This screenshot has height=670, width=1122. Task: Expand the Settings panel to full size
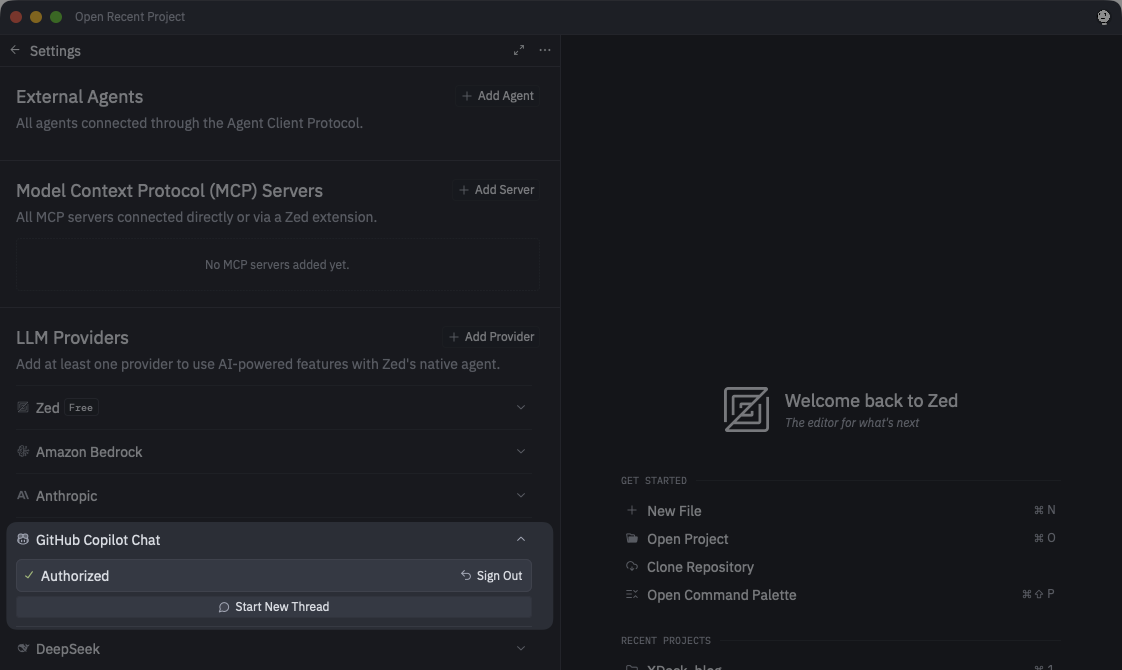[x=519, y=50]
